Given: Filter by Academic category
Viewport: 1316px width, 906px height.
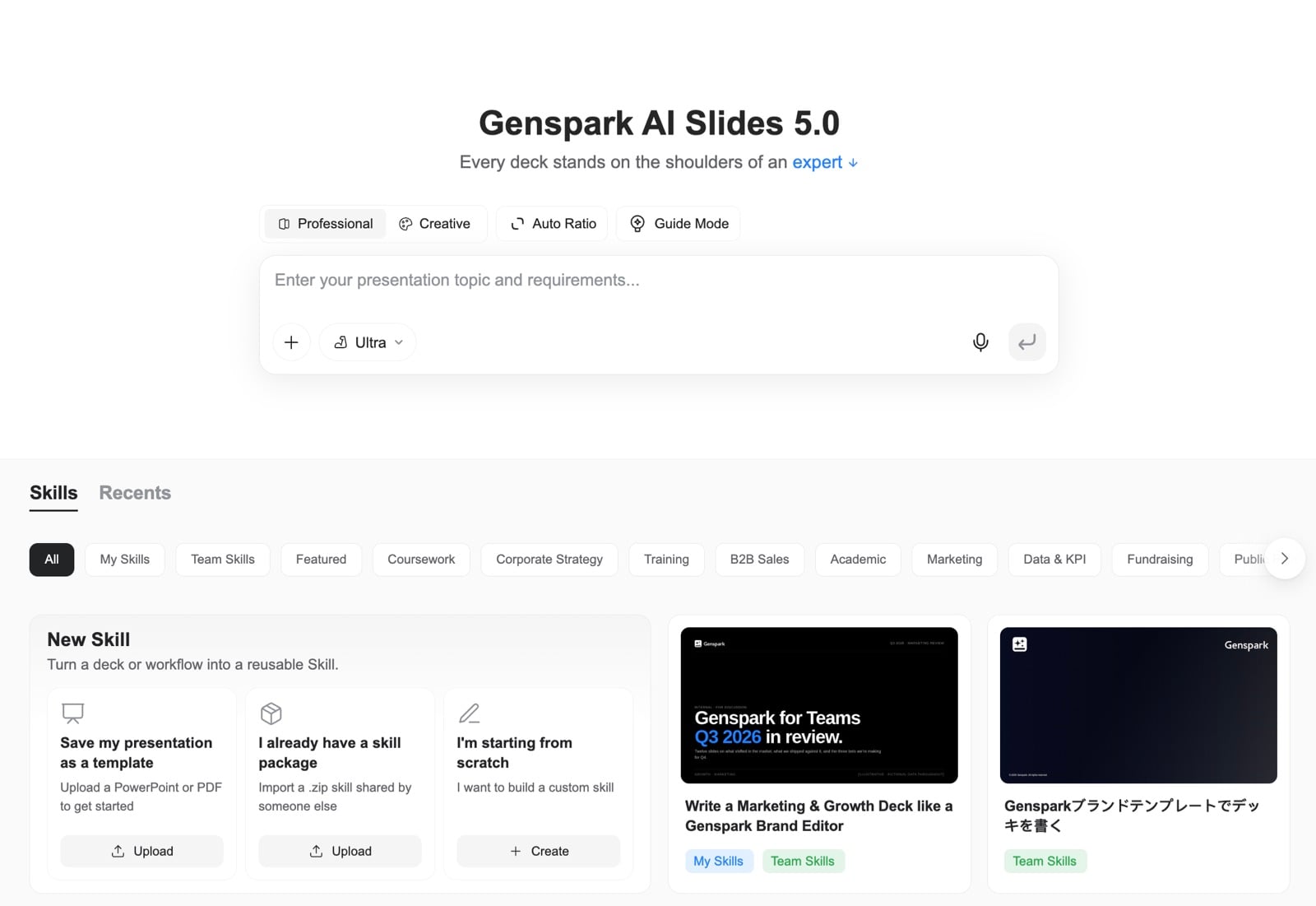Looking at the screenshot, I should tap(858, 560).
